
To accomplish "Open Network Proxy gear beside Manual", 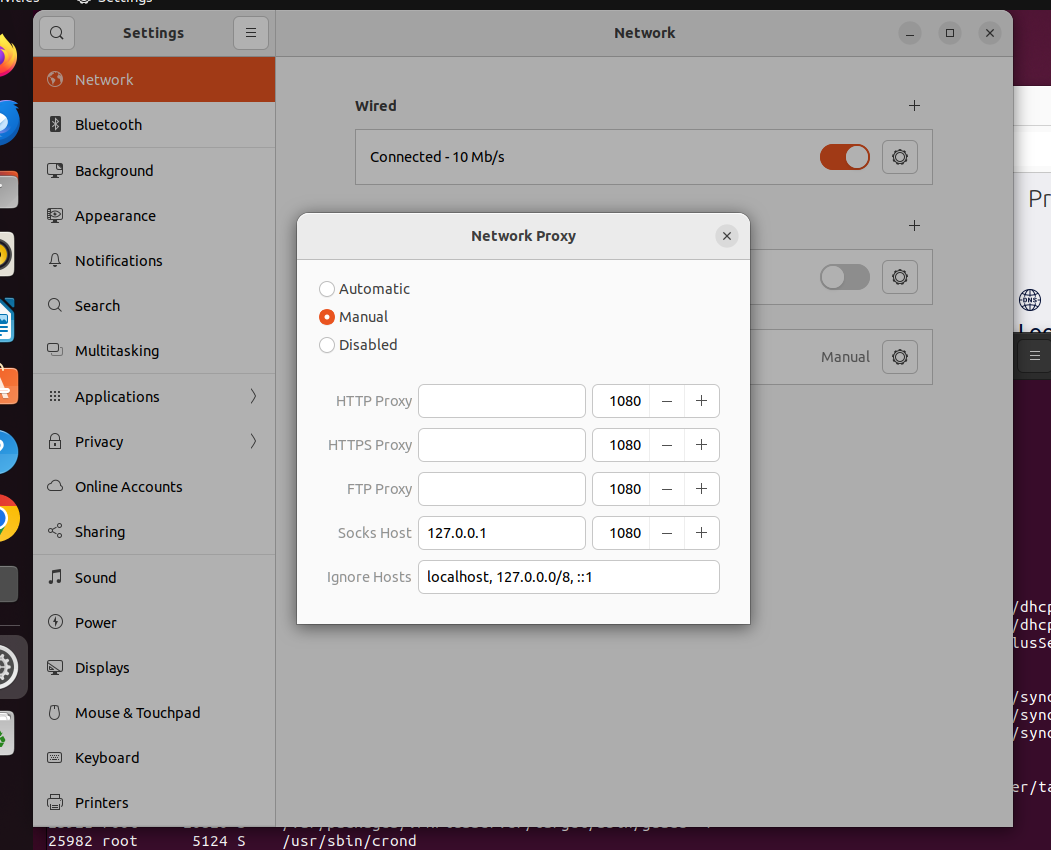I will point(900,357).
